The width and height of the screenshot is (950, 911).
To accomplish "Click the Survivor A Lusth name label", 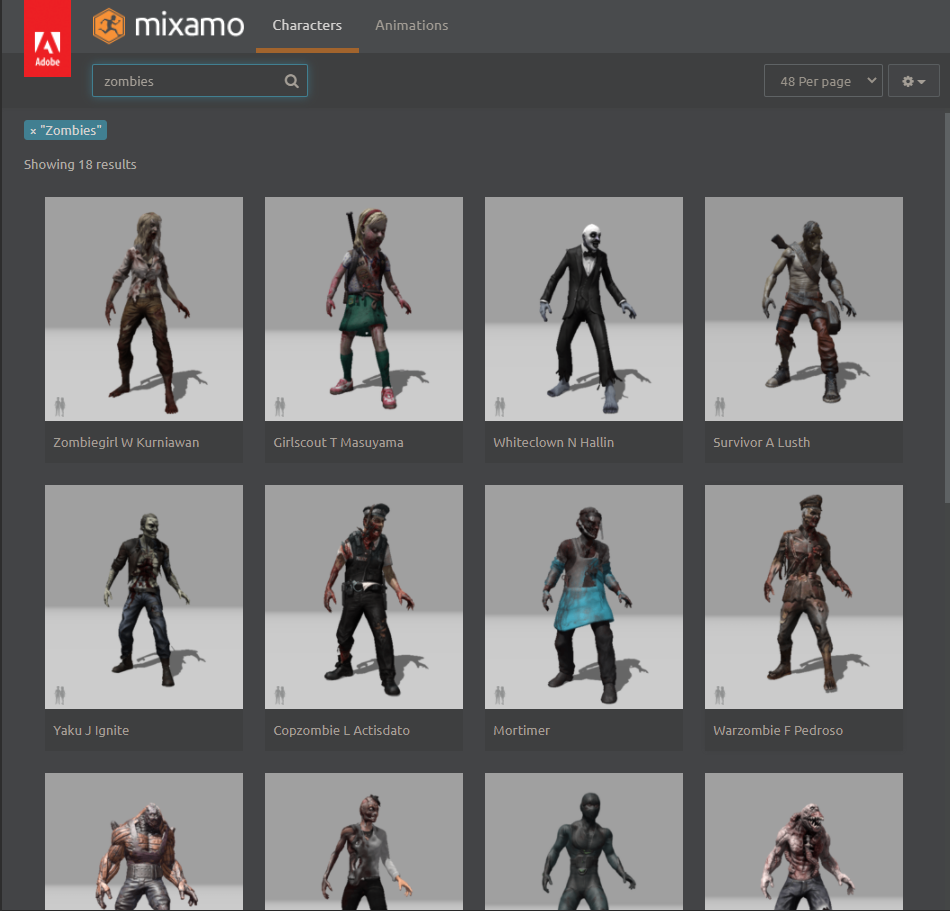I will tap(761, 442).
